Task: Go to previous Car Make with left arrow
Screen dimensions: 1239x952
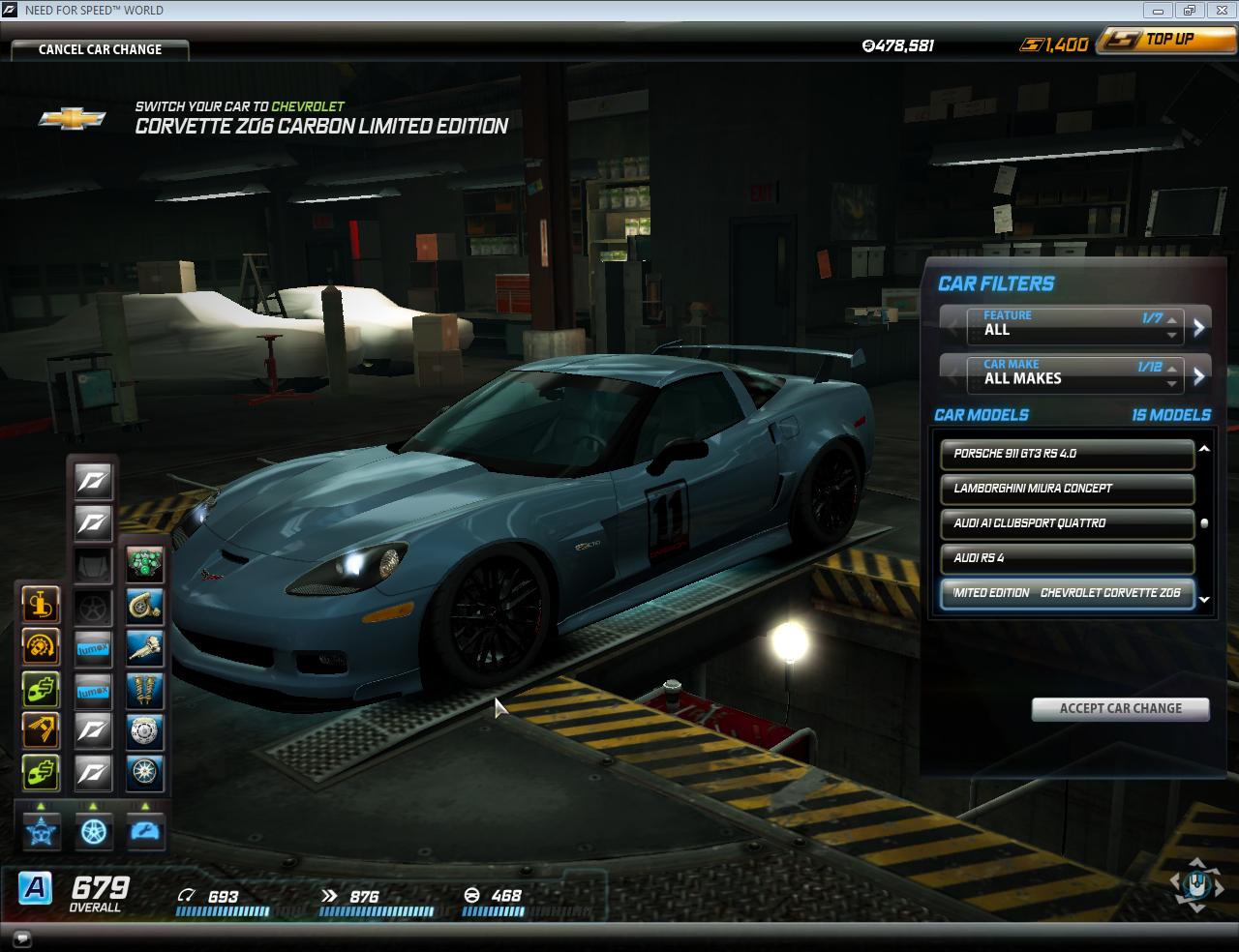Action: [953, 375]
